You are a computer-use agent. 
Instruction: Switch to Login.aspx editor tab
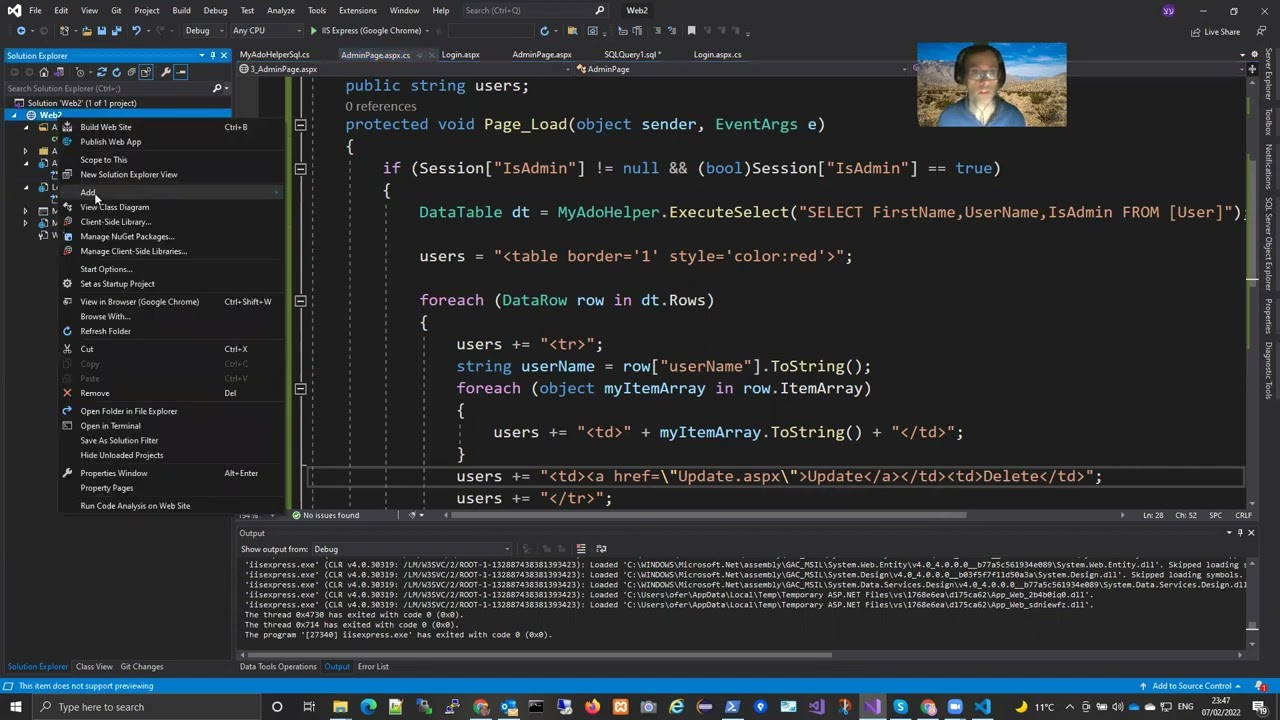461,55
